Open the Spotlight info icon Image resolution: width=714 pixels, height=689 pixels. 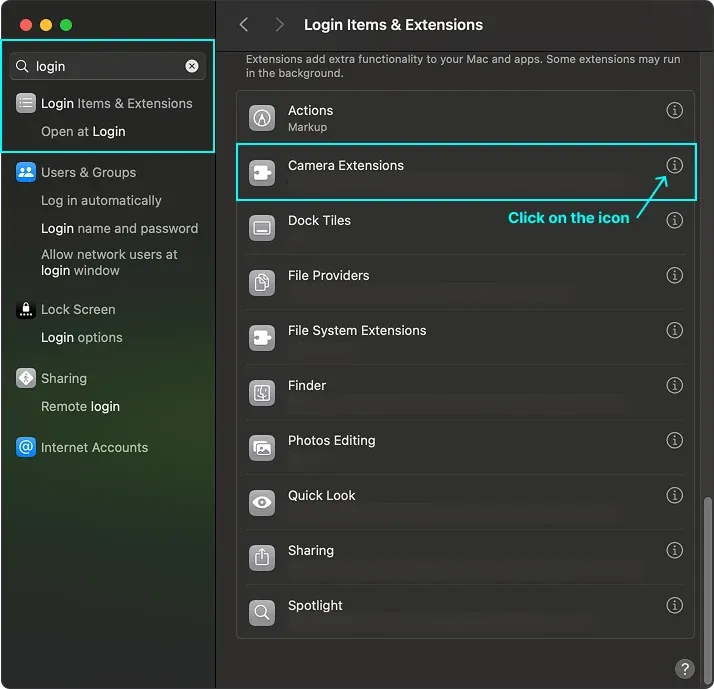[674, 605]
